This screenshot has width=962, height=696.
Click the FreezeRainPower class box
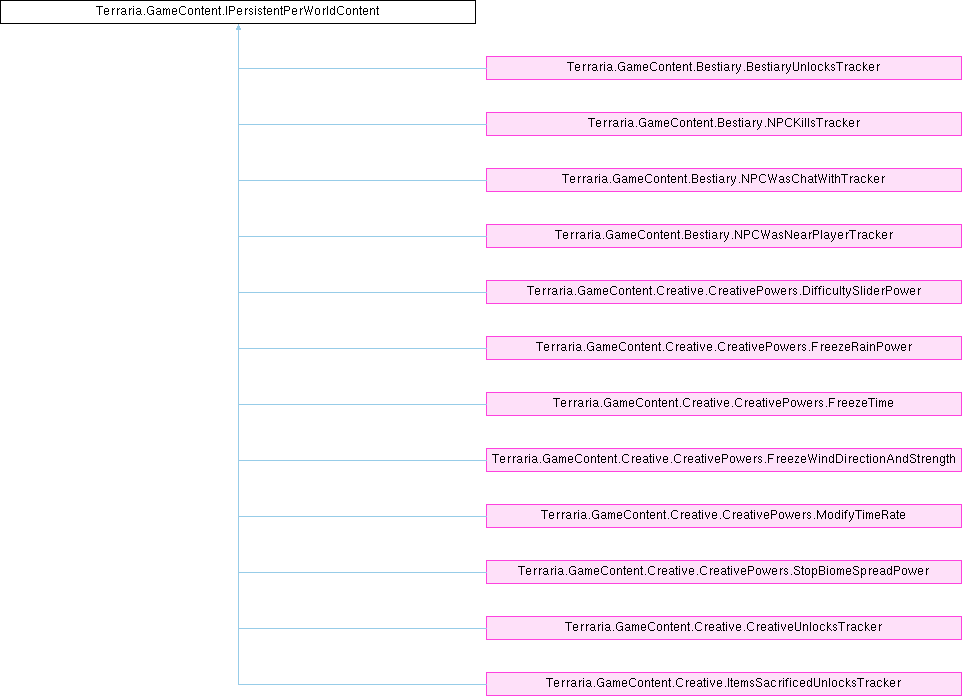click(x=723, y=348)
